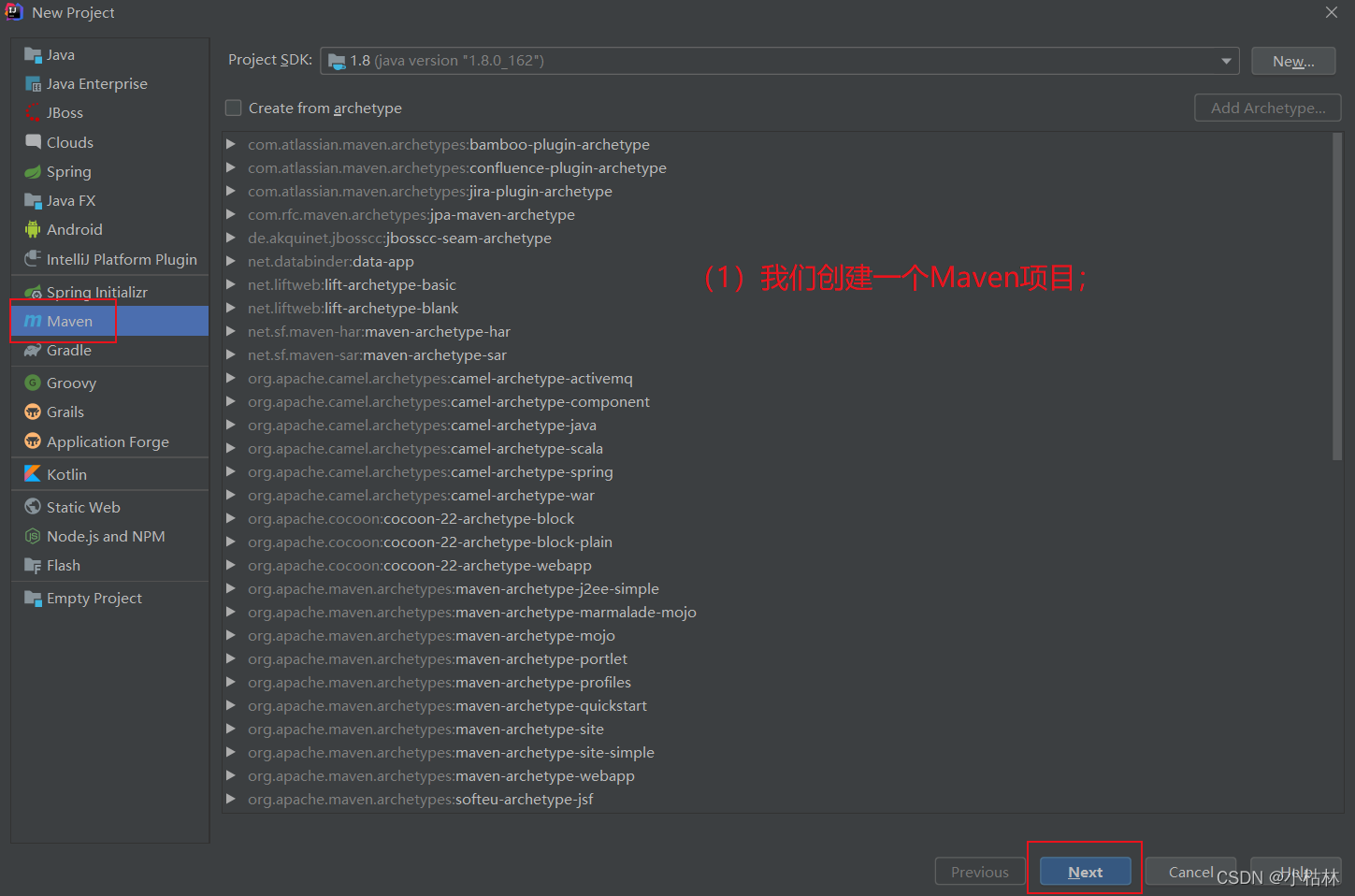Expand net.databinder data-app entry
Screen dimensions: 1355x896
point(231,262)
